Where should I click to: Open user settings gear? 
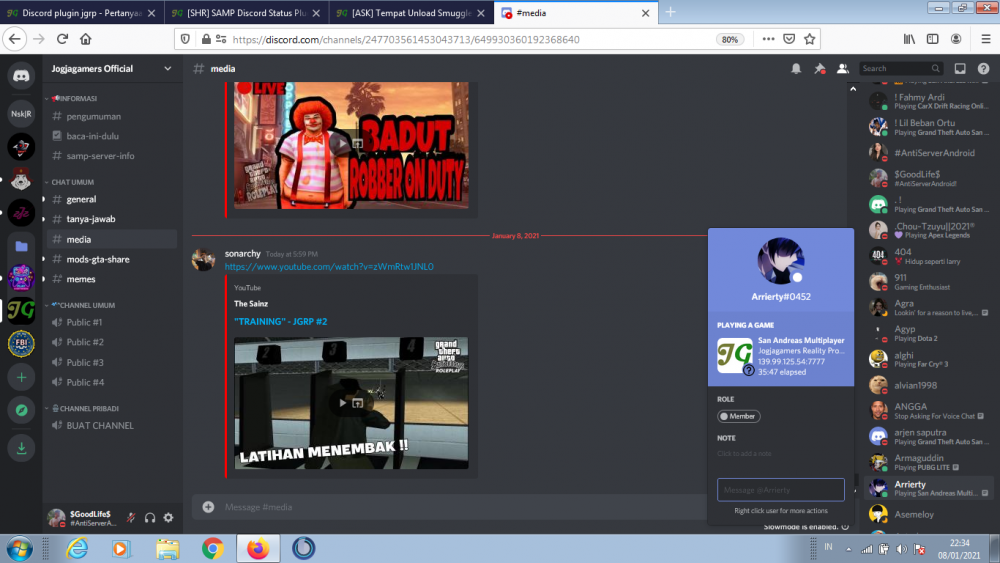coord(168,518)
